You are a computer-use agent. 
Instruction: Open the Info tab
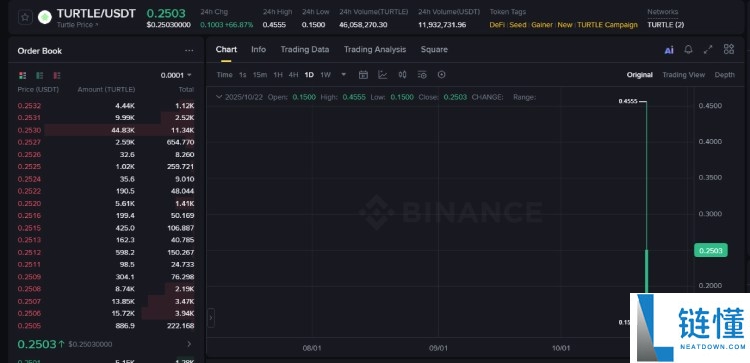tap(258, 49)
